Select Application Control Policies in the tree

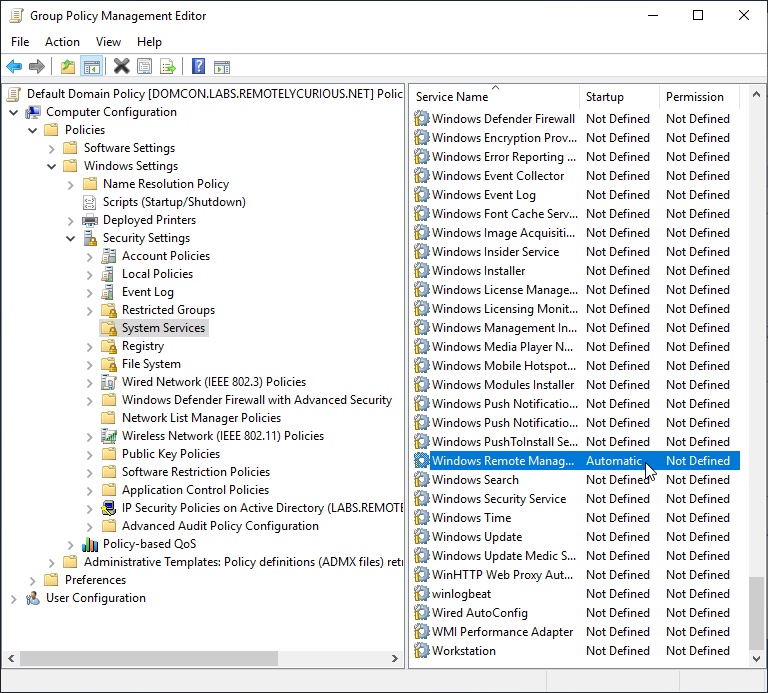[x=195, y=490]
